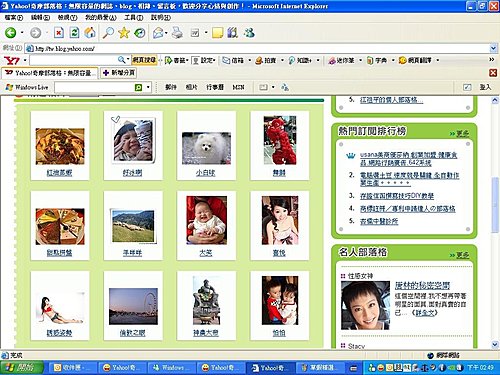
Task: Click the 新增分頁 new tab button
Action: coord(119,73)
